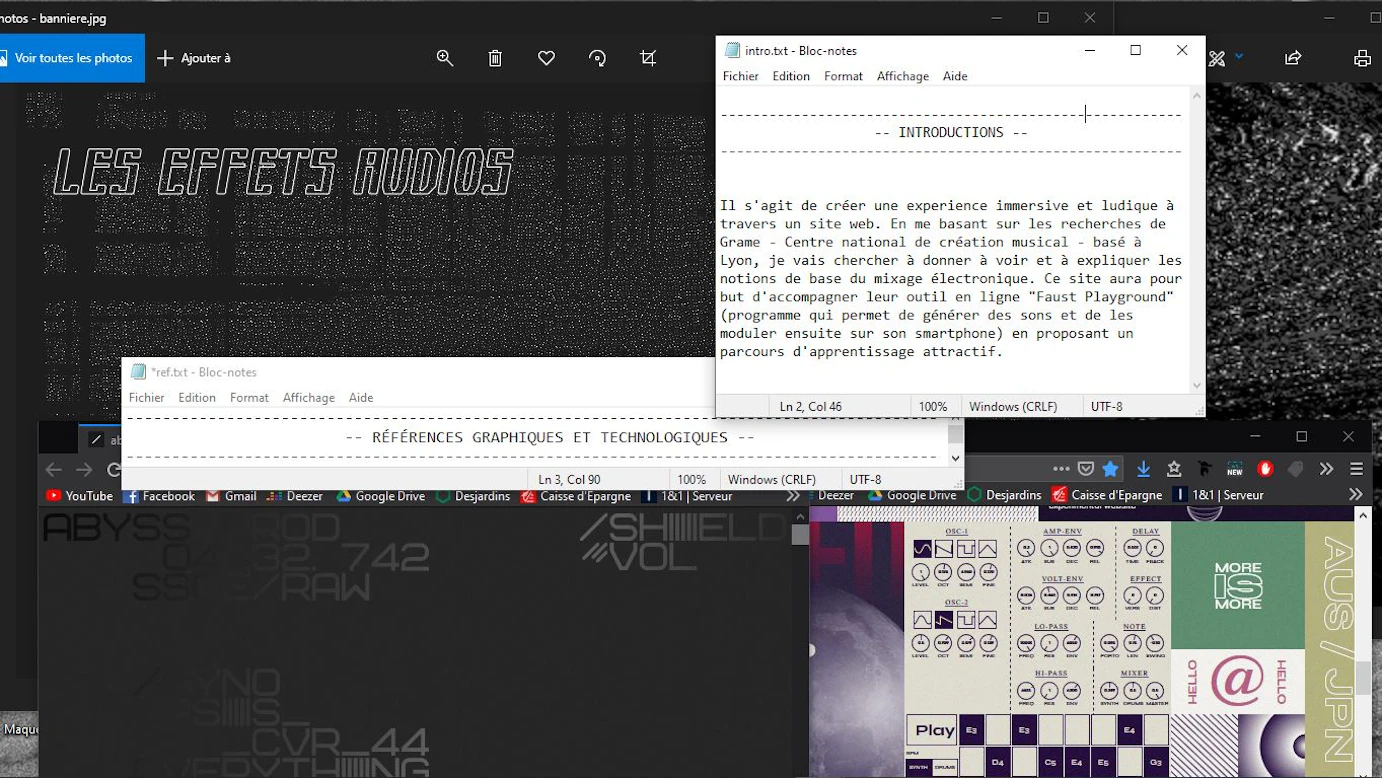This screenshot has width=1382, height=778.
Task: Select sawtooth waveform in OSC-2
Action: pyautogui.click(x=944, y=620)
